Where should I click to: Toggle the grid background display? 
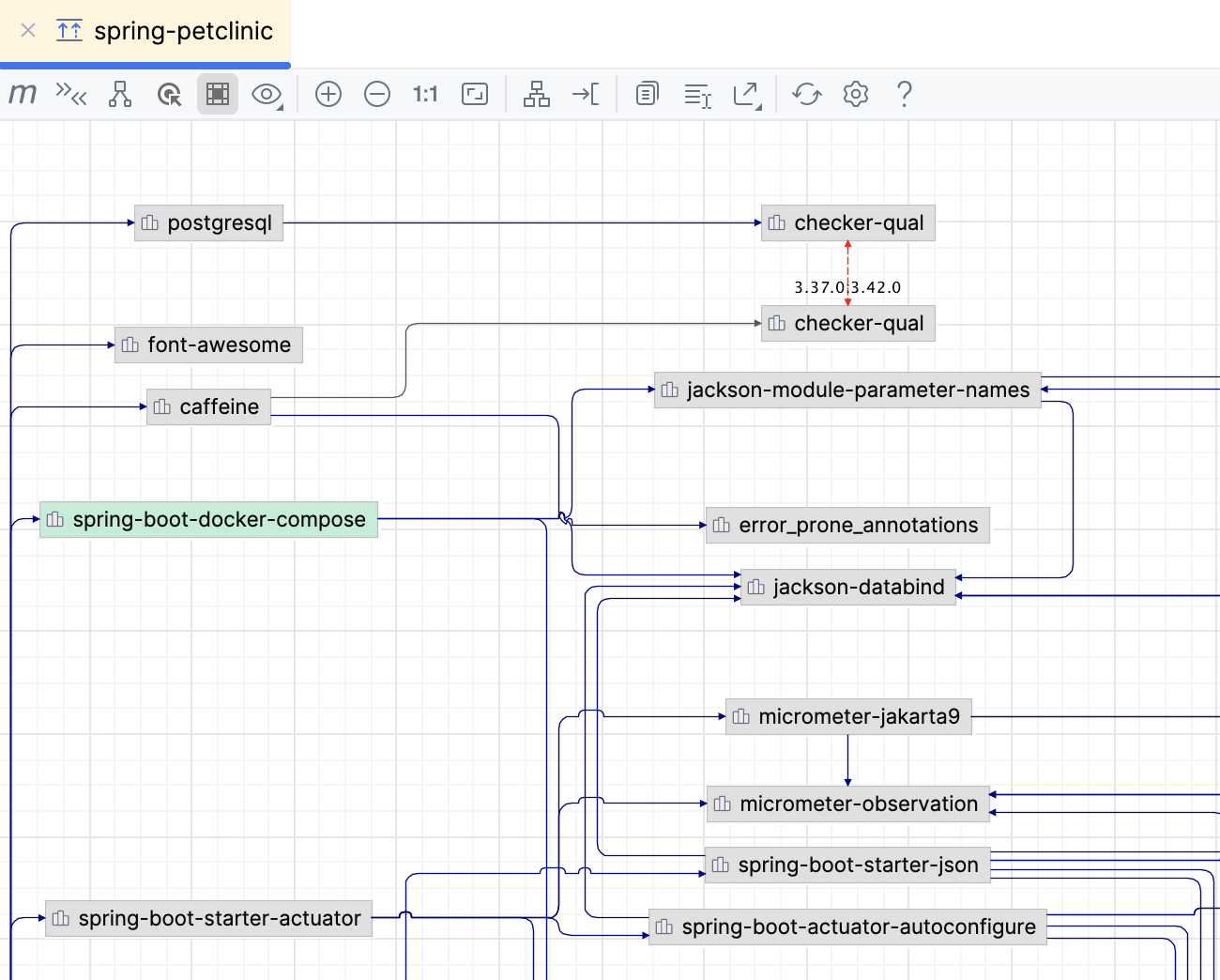point(217,94)
